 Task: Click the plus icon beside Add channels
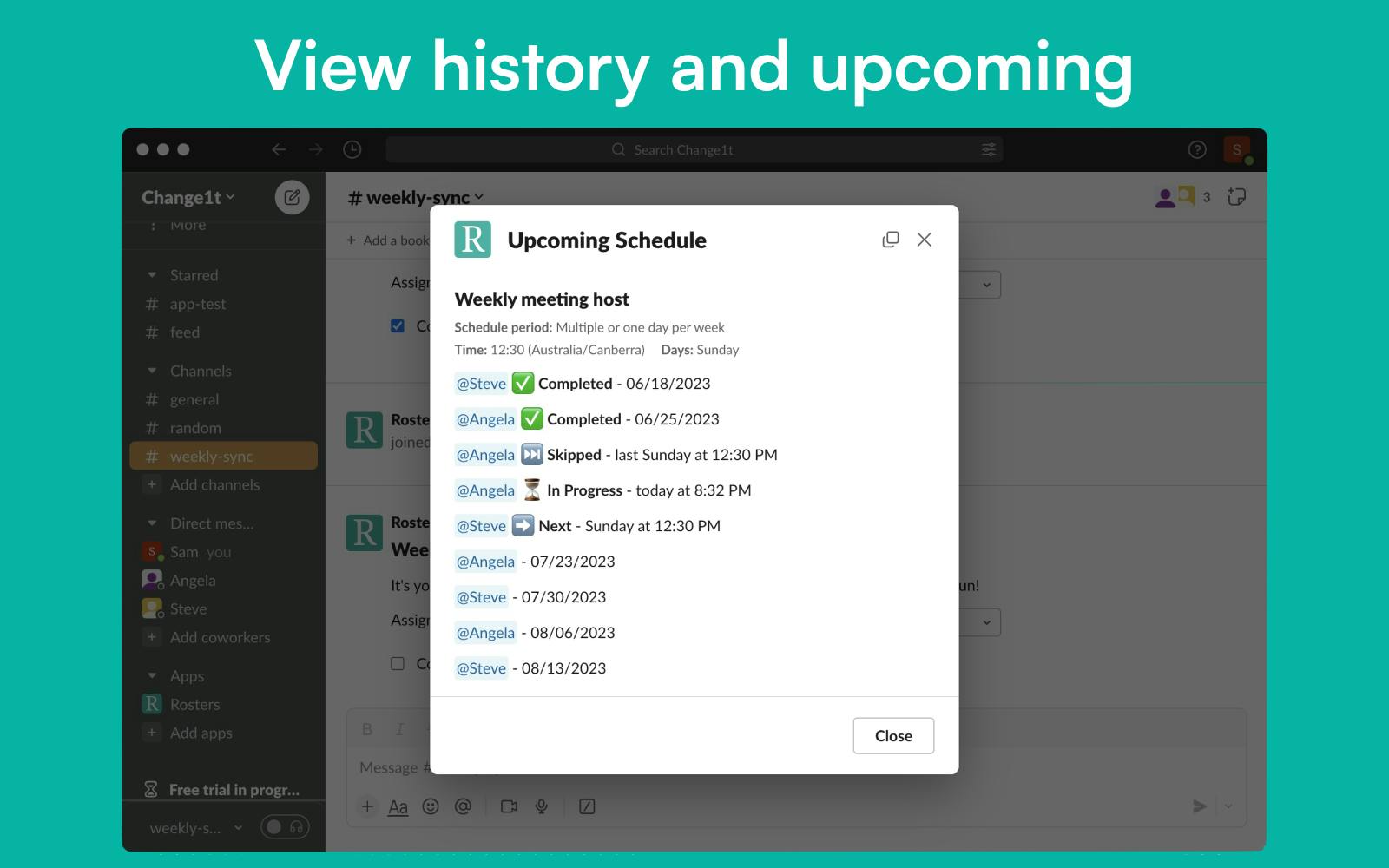click(152, 484)
